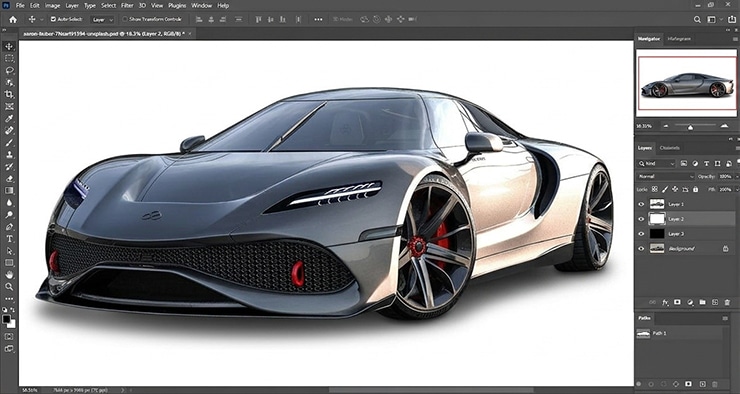Select the Eraser tool
The height and width of the screenshot is (394, 740).
pos(9,178)
